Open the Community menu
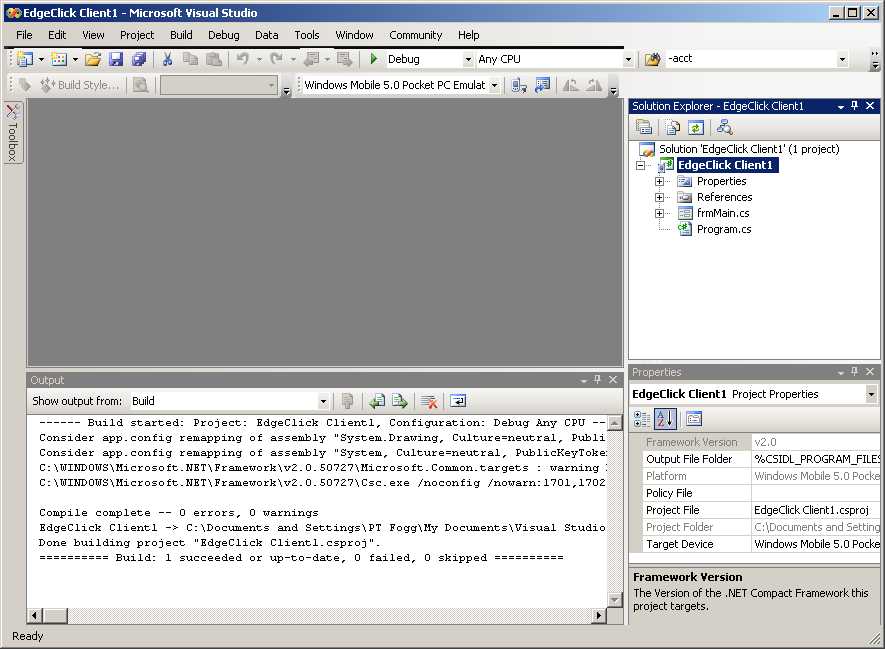The height and width of the screenshot is (649, 885). click(415, 35)
